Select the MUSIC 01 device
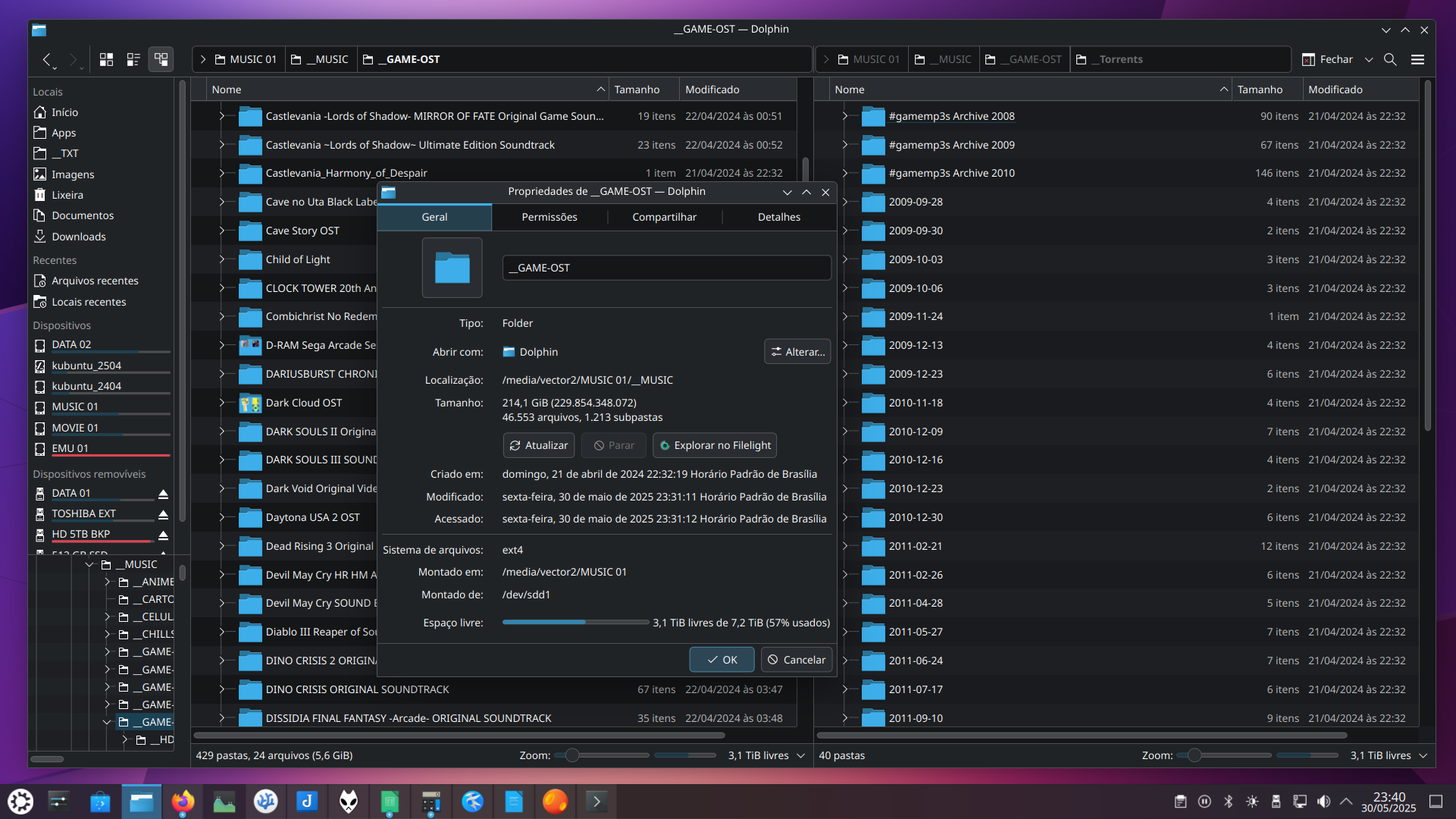 point(74,406)
